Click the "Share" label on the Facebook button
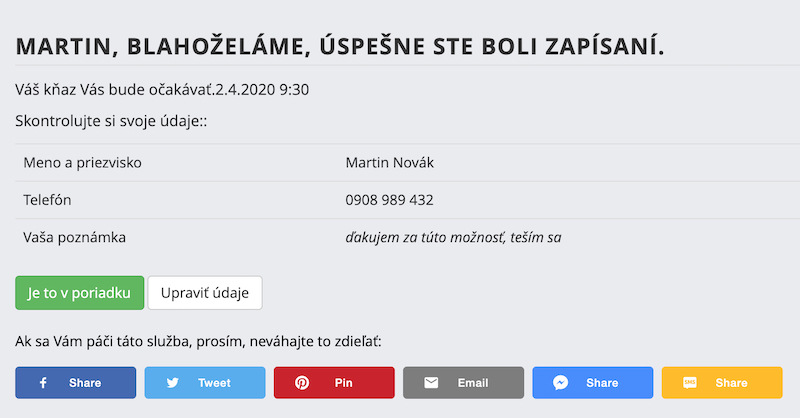Image resolution: width=800 pixels, height=418 pixels. [x=85, y=383]
